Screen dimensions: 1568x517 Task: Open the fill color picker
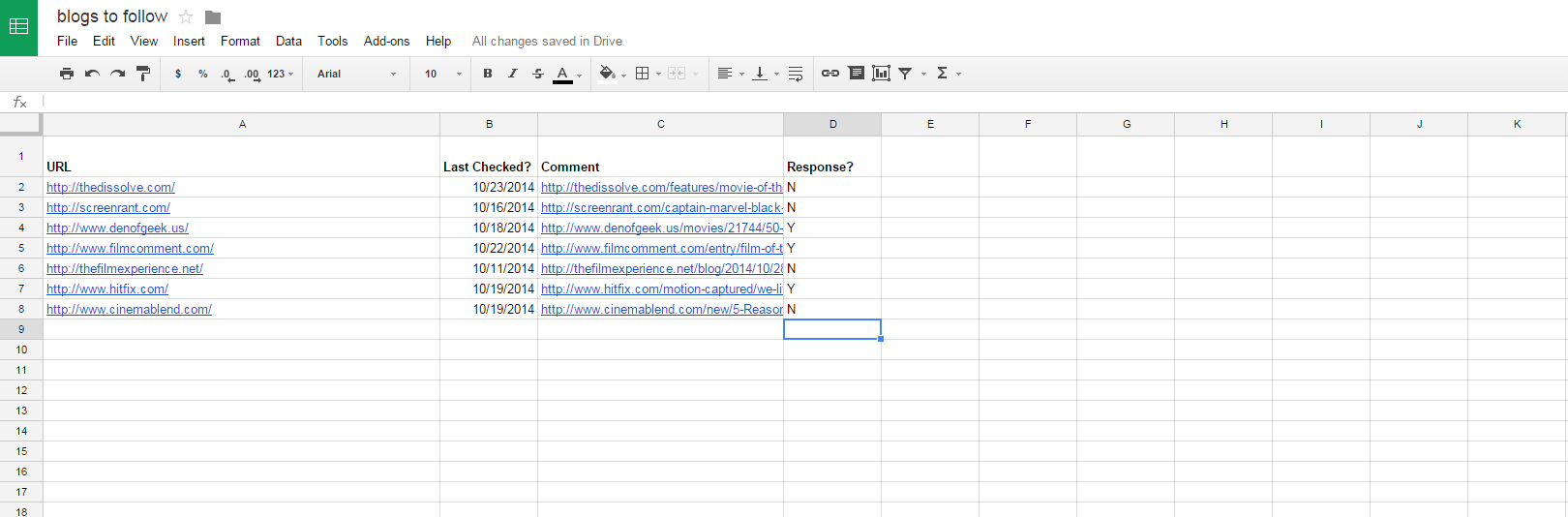(x=612, y=74)
